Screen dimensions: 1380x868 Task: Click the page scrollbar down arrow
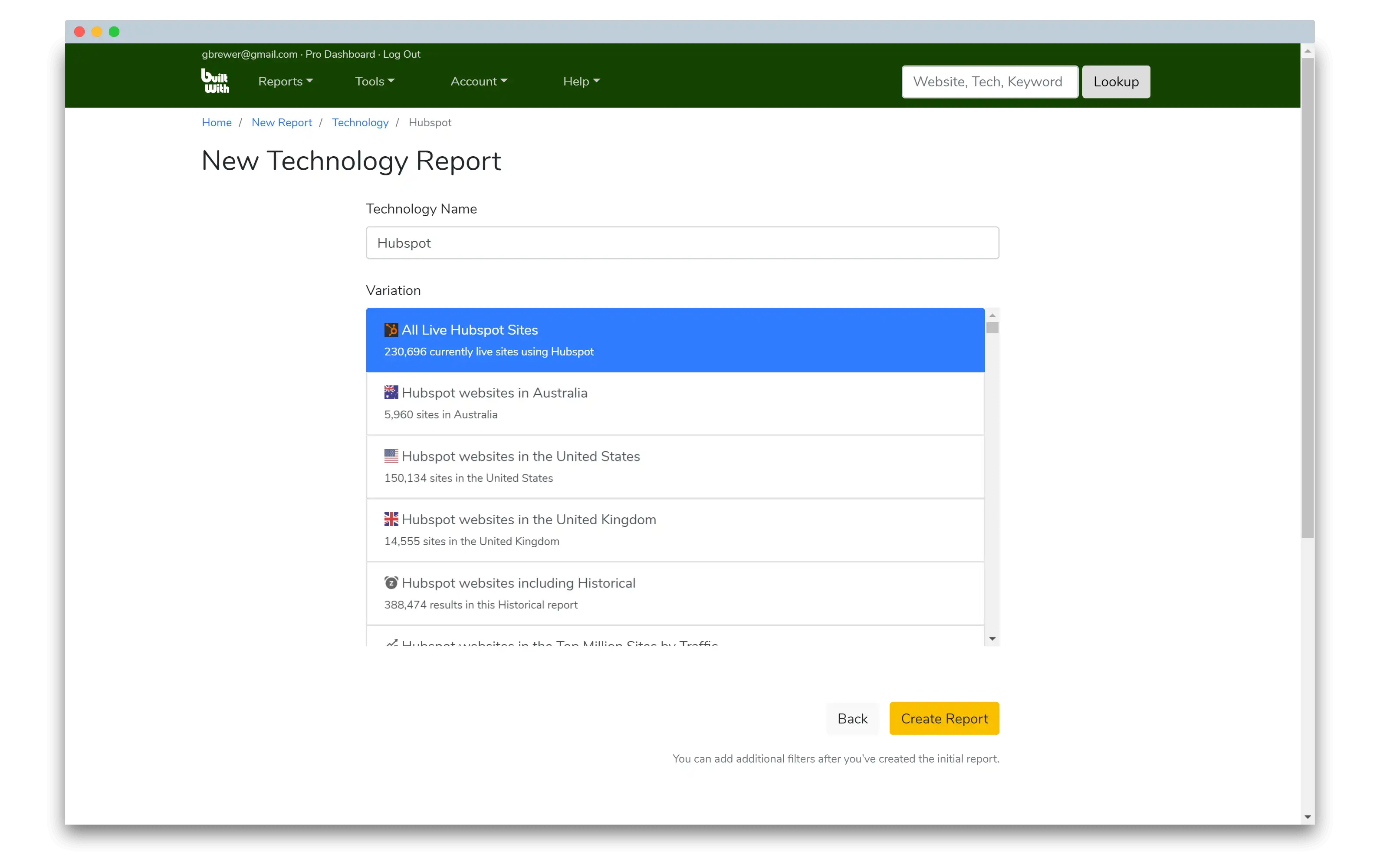(1307, 817)
